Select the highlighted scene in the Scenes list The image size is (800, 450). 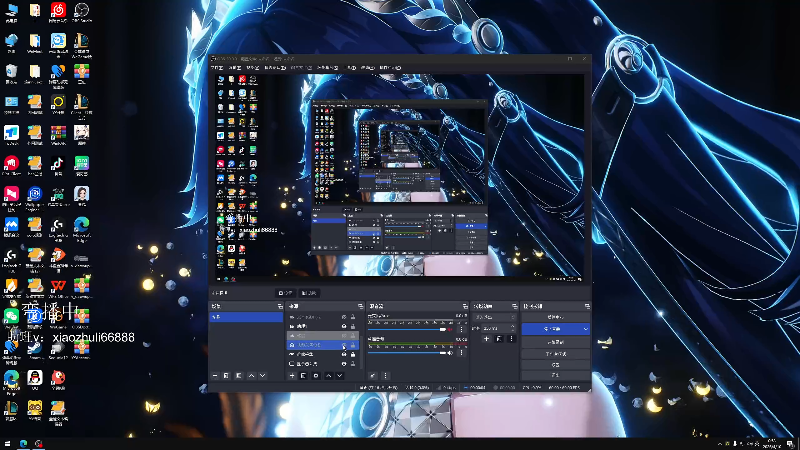pyautogui.click(x=246, y=317)
